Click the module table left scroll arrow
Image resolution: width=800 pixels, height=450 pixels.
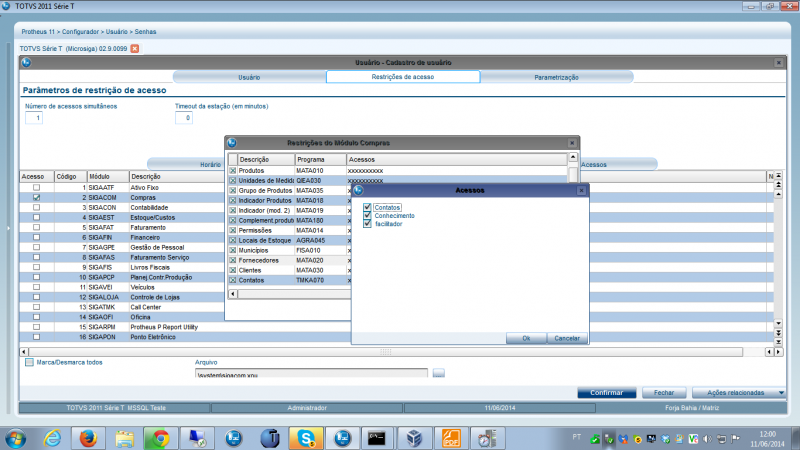pyautogui.click(x=24, y=352)
